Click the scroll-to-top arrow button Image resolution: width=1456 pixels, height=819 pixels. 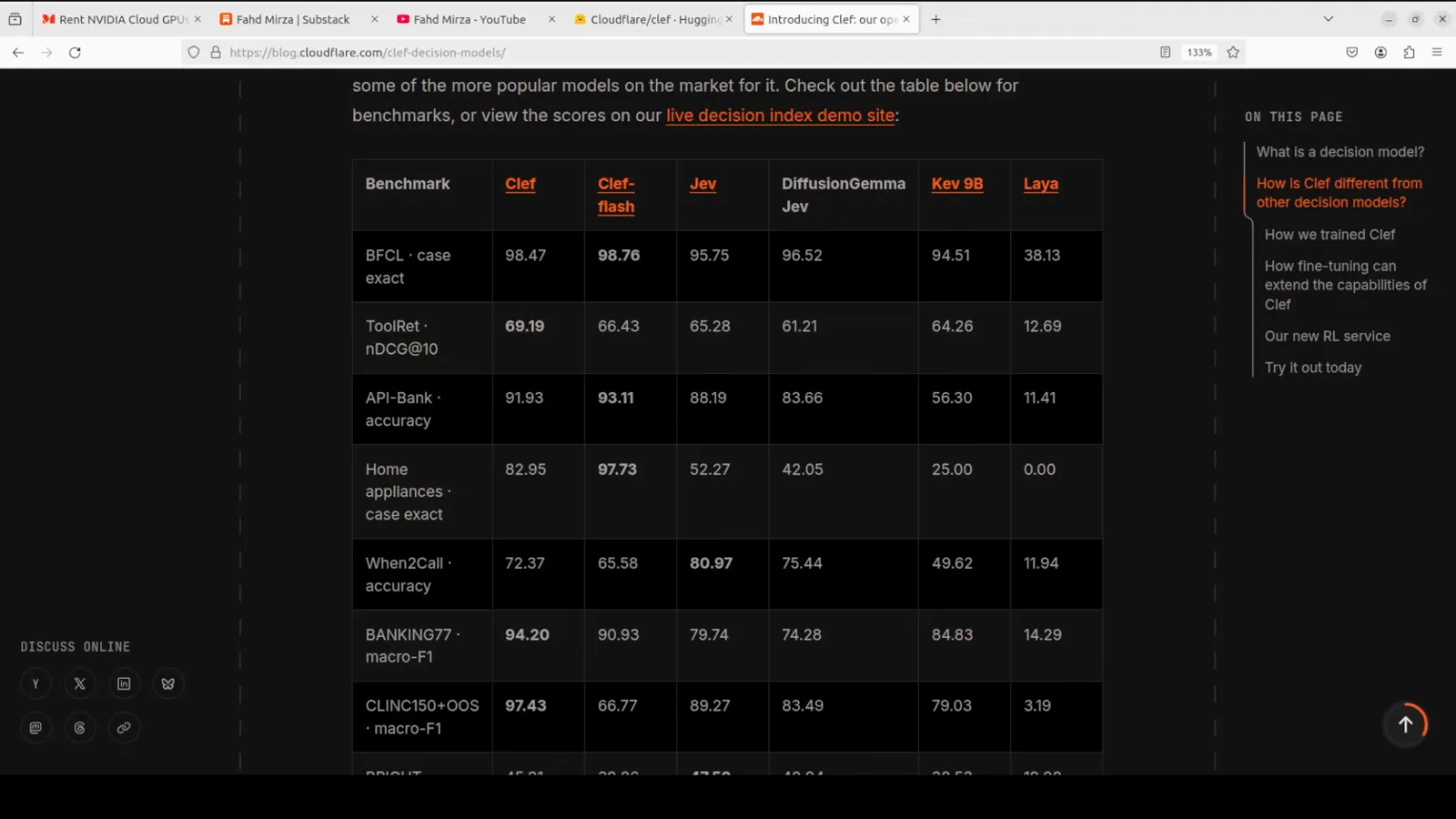click(1406, 724)
